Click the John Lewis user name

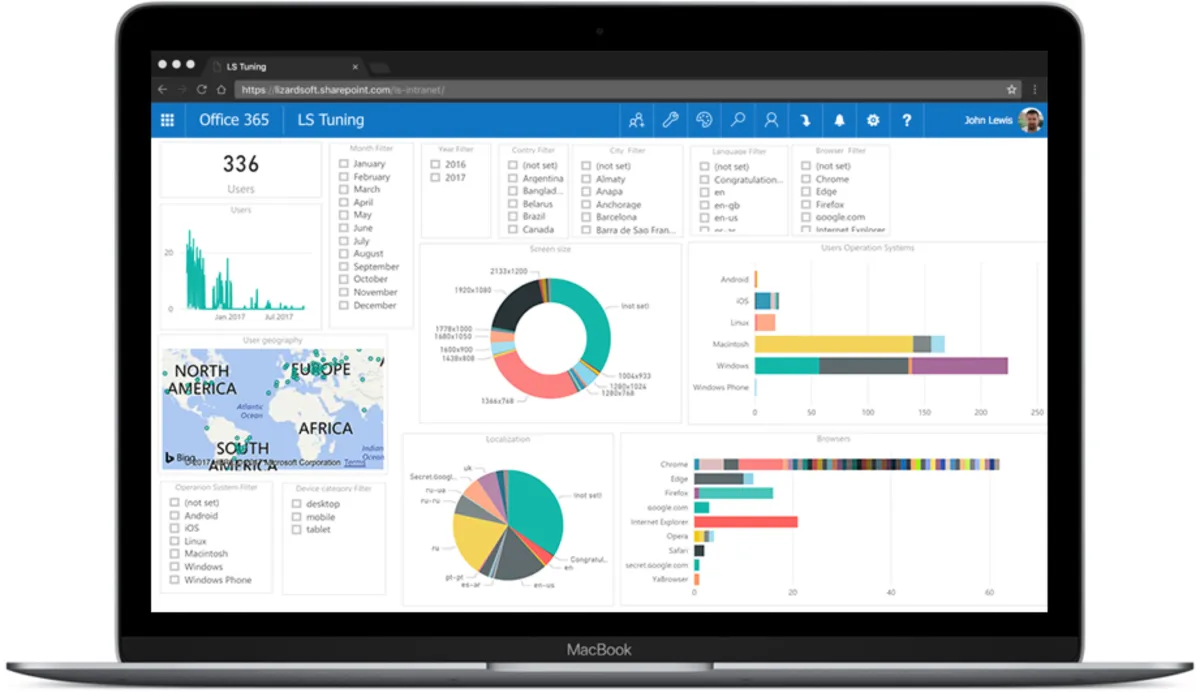(988, 120)
